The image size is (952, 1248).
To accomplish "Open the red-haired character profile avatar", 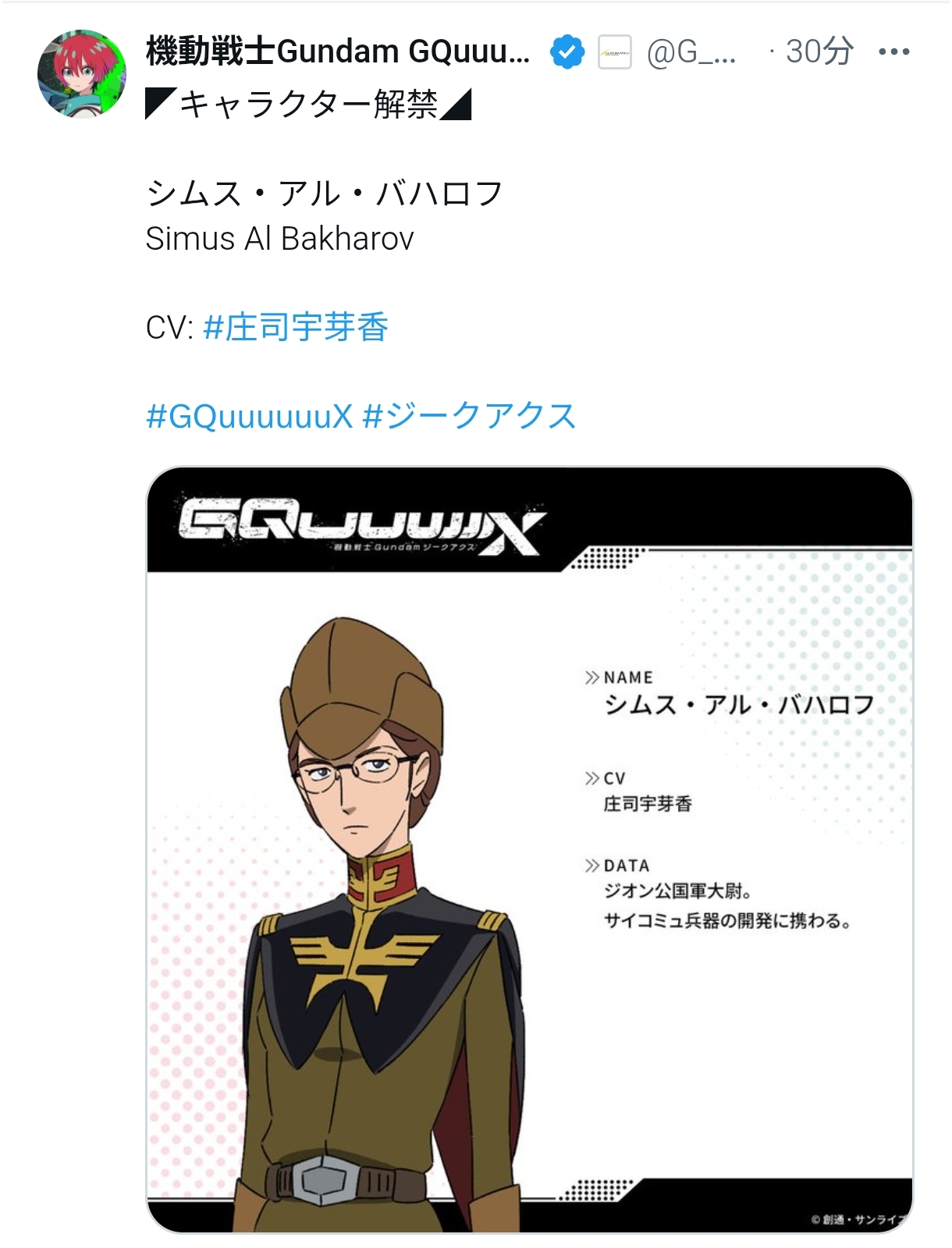I will click(x=82, y=74).
